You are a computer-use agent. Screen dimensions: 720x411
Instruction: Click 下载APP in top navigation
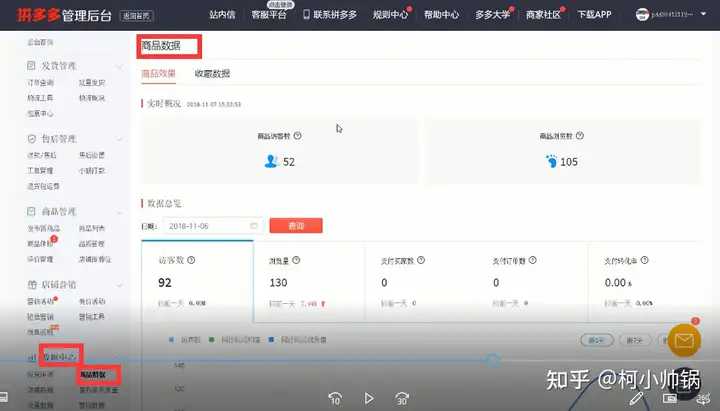594,15
